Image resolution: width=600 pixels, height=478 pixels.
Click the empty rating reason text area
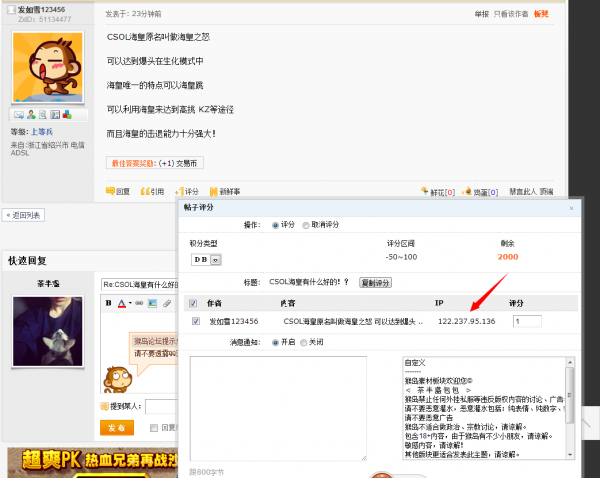(x=278, y=408)
